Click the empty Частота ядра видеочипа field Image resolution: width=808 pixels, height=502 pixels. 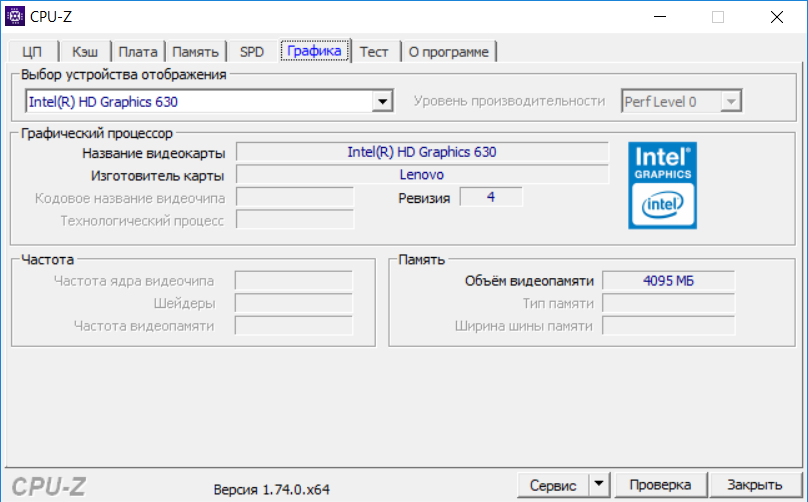(x=294, y=281)
